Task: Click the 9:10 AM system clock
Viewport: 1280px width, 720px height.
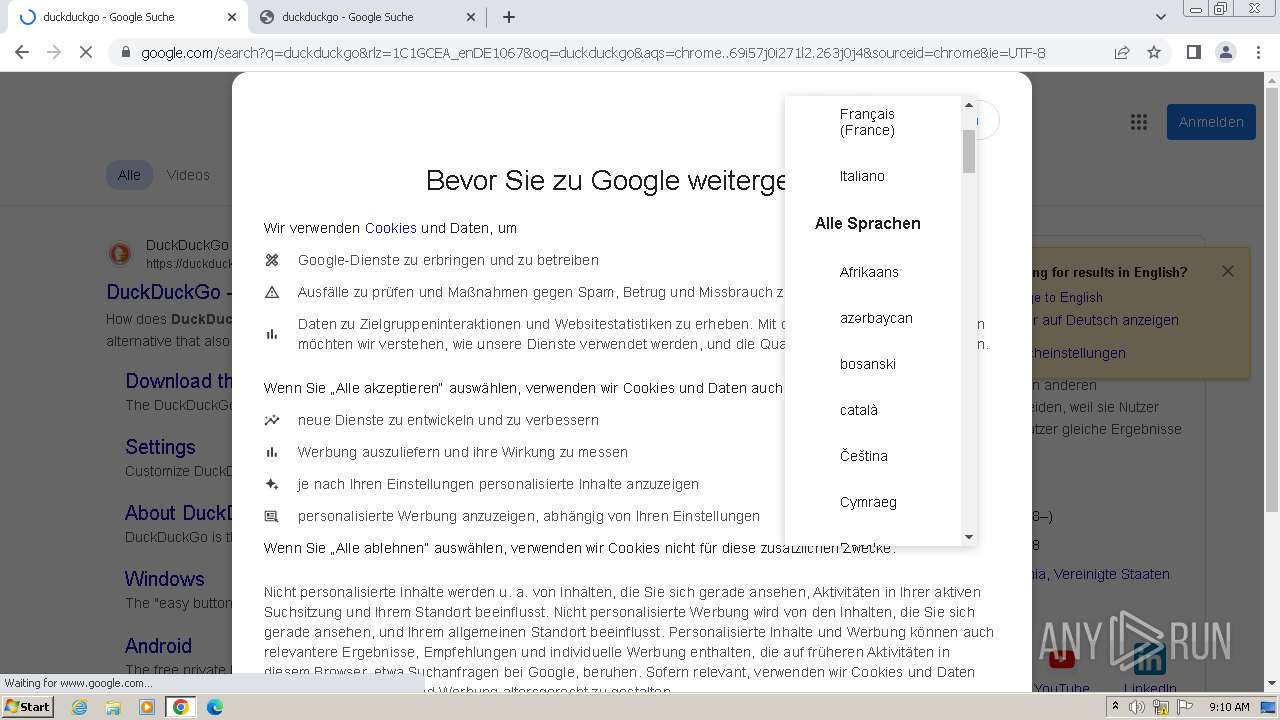Action: coord(1229,707)
